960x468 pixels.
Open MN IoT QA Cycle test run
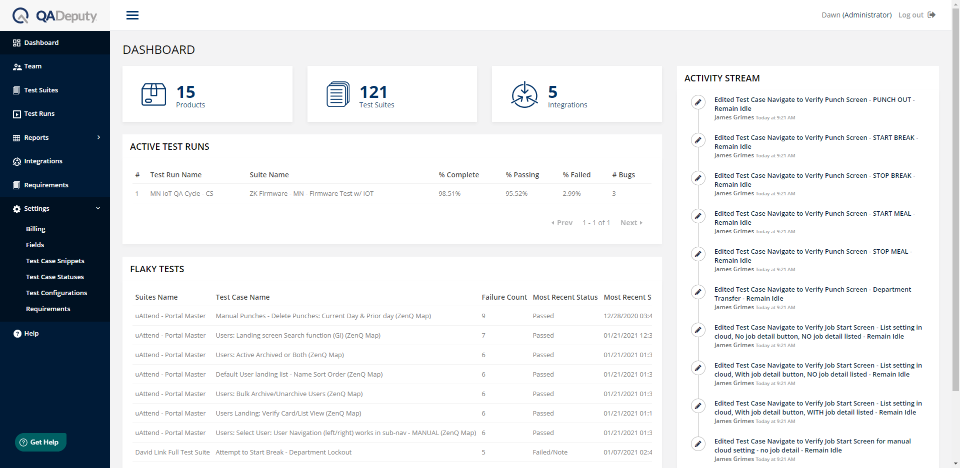(x=181, y=193)
